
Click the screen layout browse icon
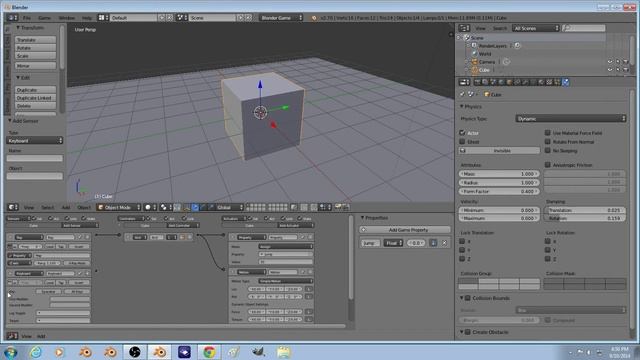103,18
